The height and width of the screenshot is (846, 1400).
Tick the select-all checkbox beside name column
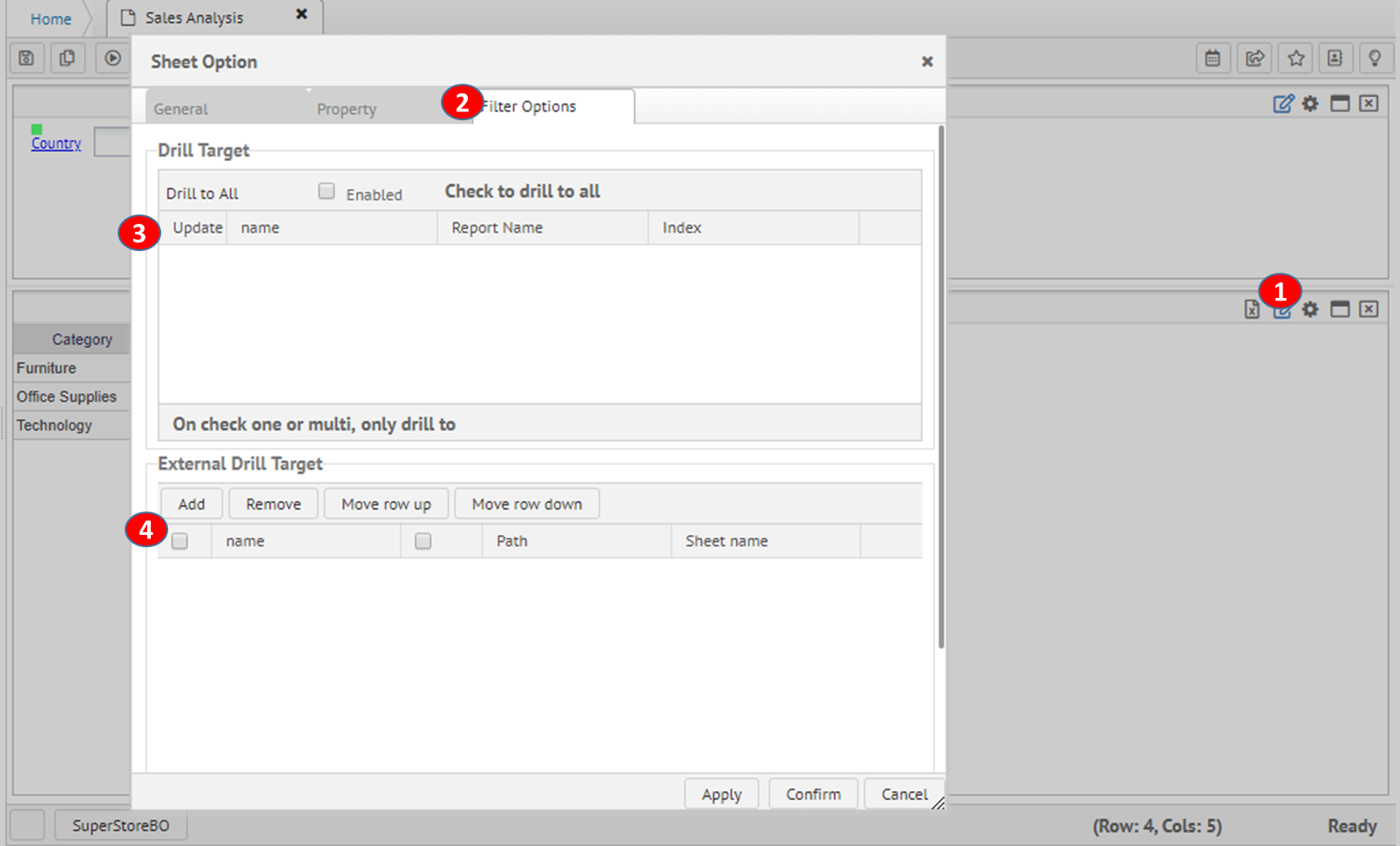click(180, 541)
